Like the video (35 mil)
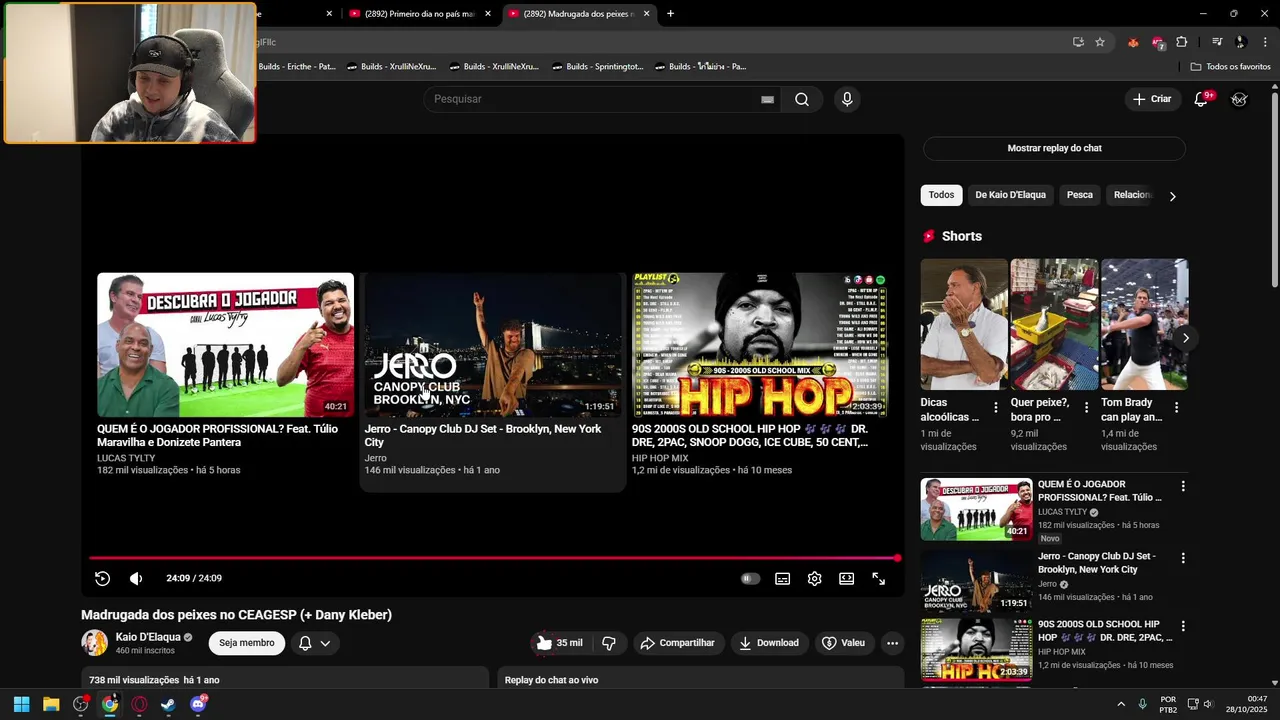Screen dimensions: 1280x720 558,643
